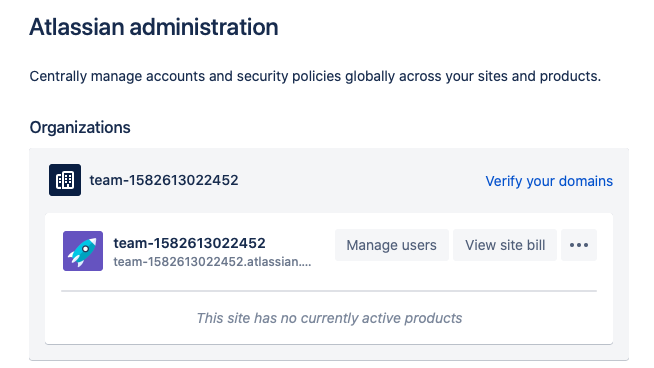
Task: Open organization name team-1582613022452 beside building icon
Action: click(x=164, y=180)
